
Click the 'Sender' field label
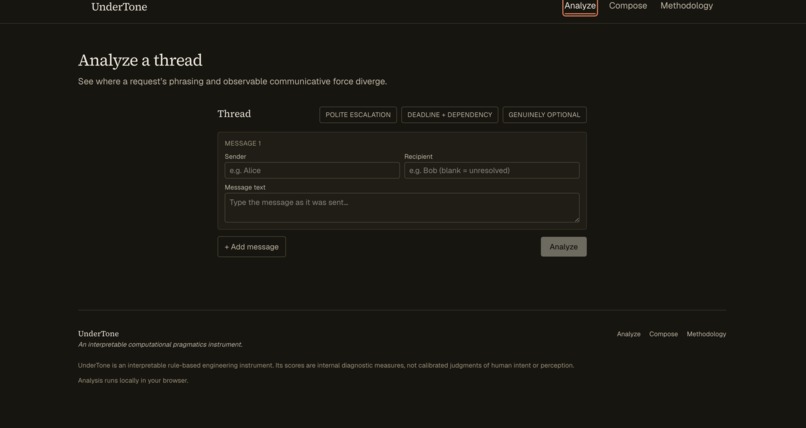(235, 157)
